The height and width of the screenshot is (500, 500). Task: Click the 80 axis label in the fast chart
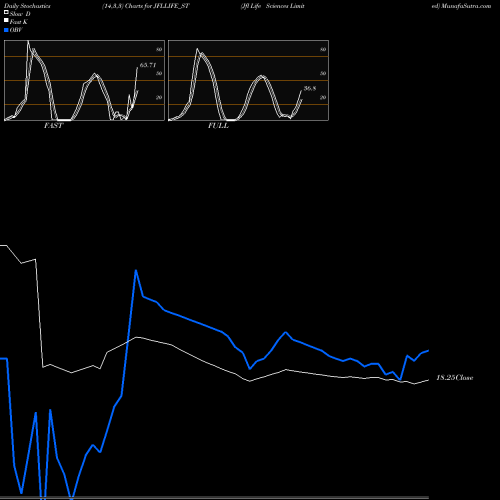(159, 49)
